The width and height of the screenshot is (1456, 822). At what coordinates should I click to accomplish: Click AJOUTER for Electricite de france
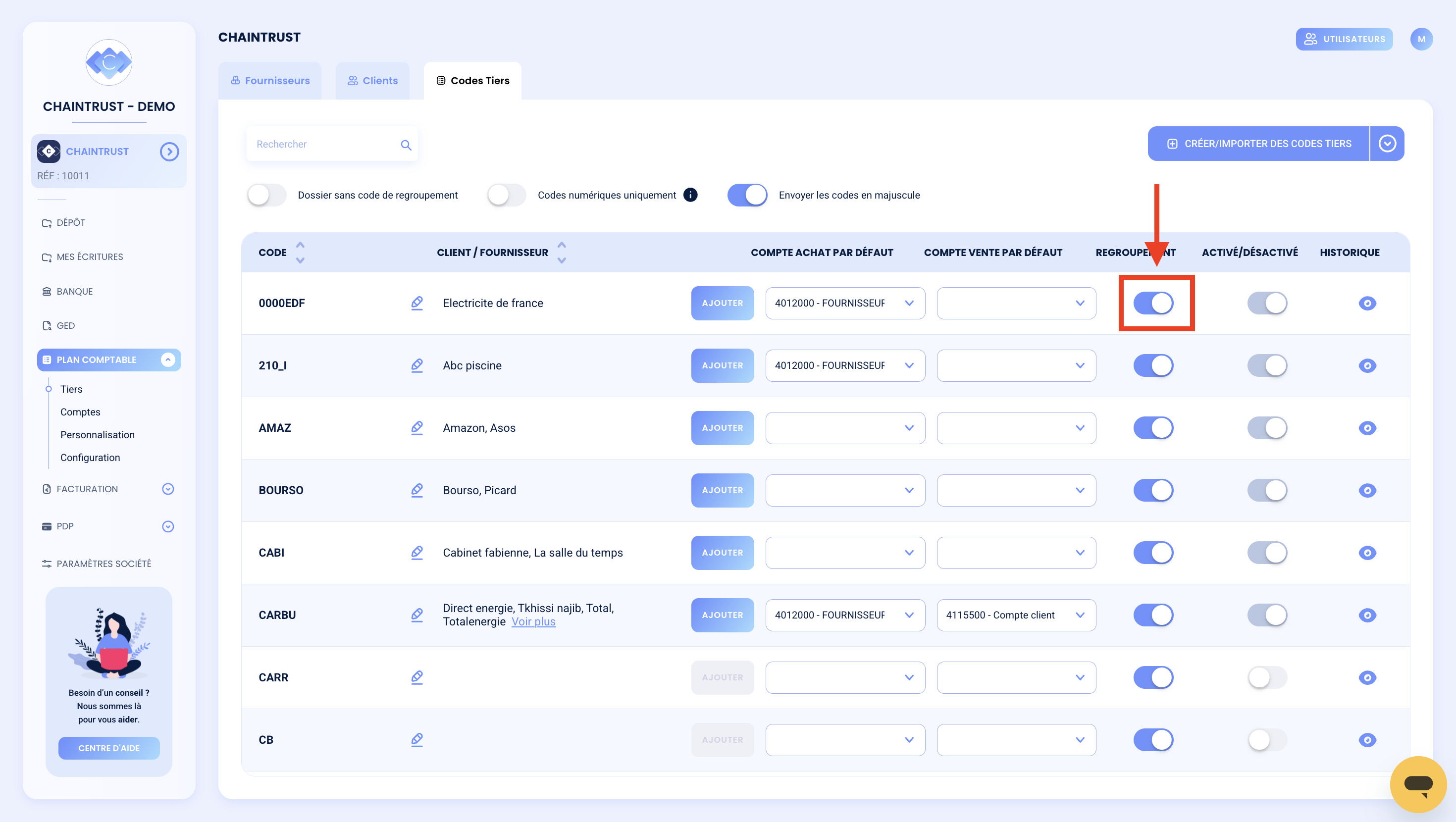click(x=723, y=303)
